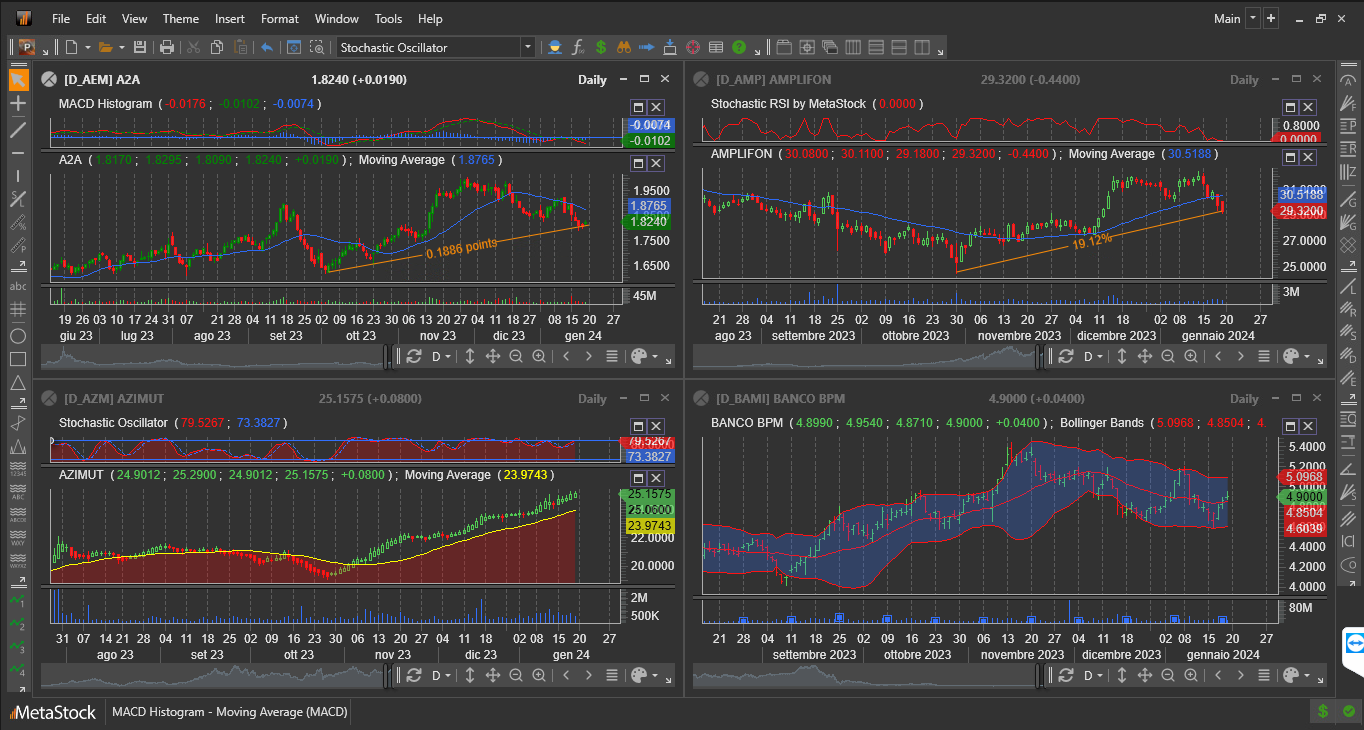Click Daily periodicity label on the A2A chart

(x=592, y=79)
